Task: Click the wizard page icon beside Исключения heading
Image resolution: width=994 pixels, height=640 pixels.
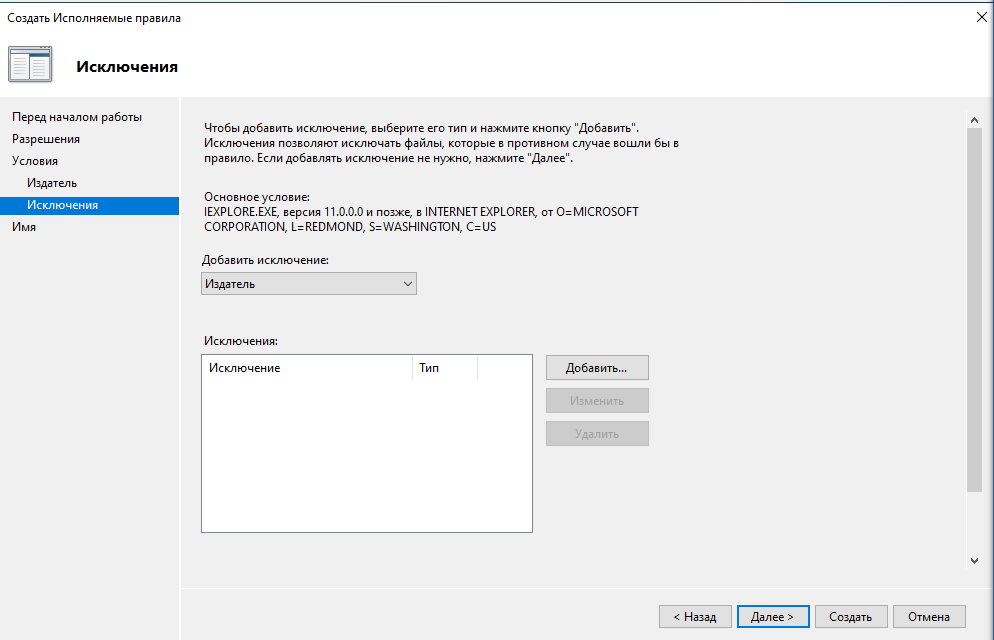Action: pyautogui.click(x=30, y=65)
